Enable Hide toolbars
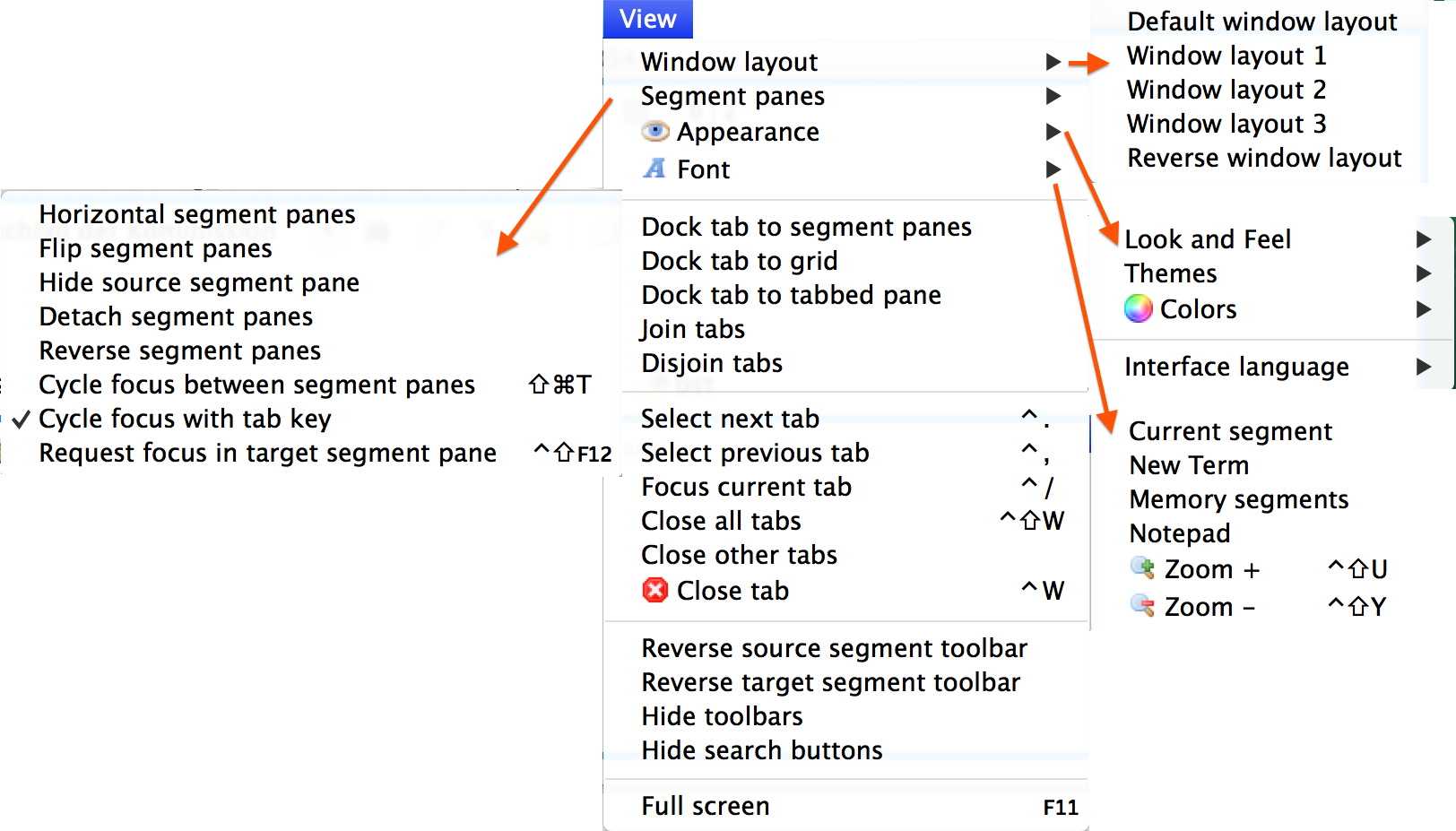Screen dimensions: 1456x831 [721, 715]
